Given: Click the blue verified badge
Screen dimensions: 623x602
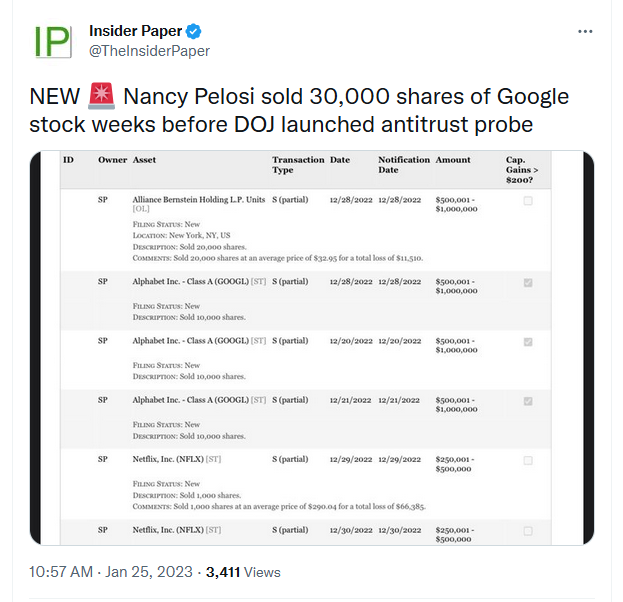Looking at the screenshot, I should [193, 31].
